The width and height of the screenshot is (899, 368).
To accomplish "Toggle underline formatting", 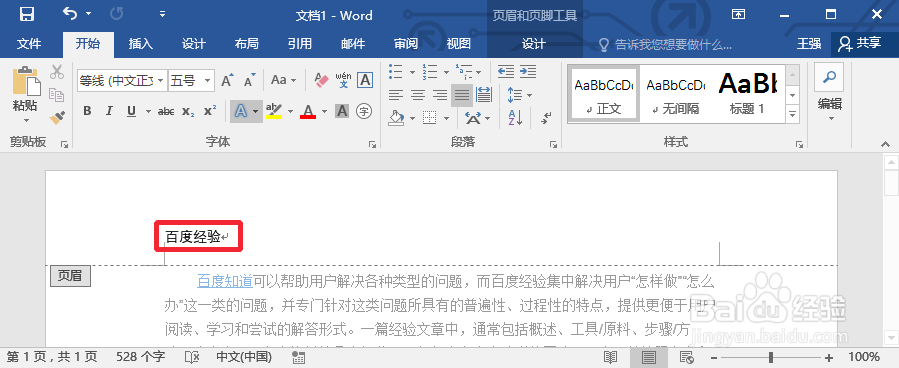I will click(131, 111).
